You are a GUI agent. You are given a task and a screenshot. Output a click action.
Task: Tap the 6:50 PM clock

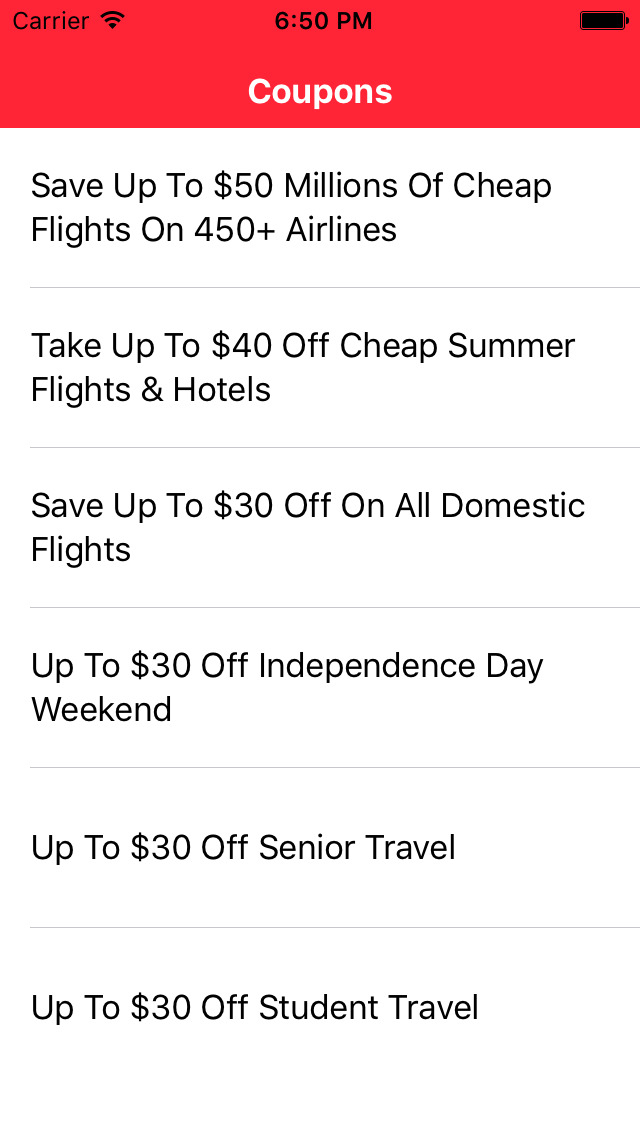pyautogui.click(x=323, y=21)
